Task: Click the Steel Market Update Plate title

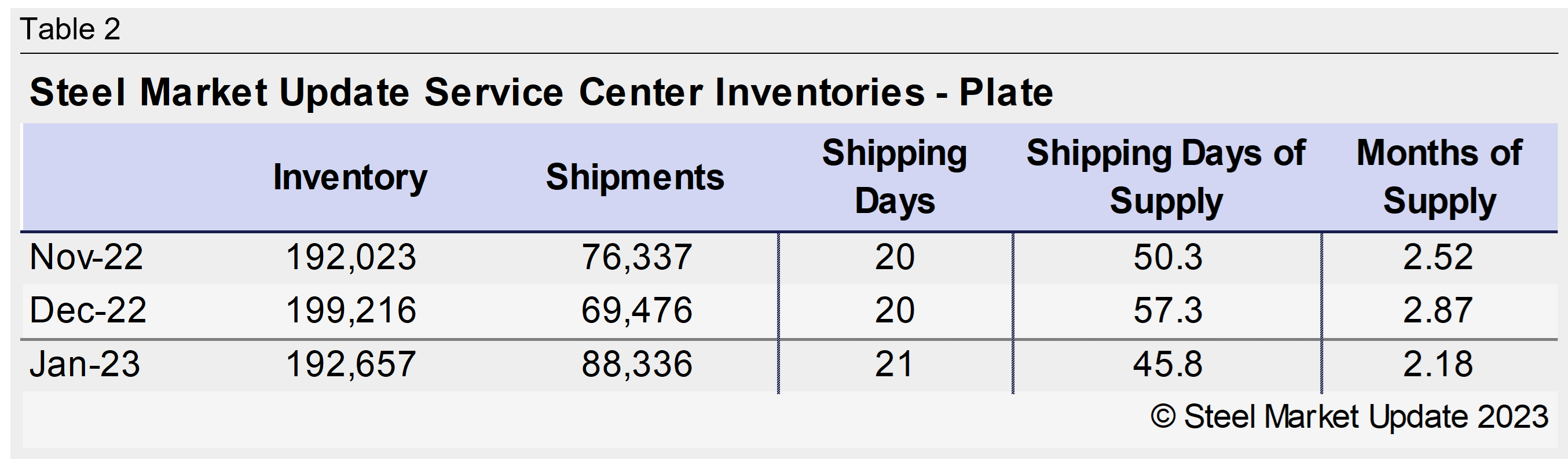Action: pyautogui.click(x=541, y=93)
